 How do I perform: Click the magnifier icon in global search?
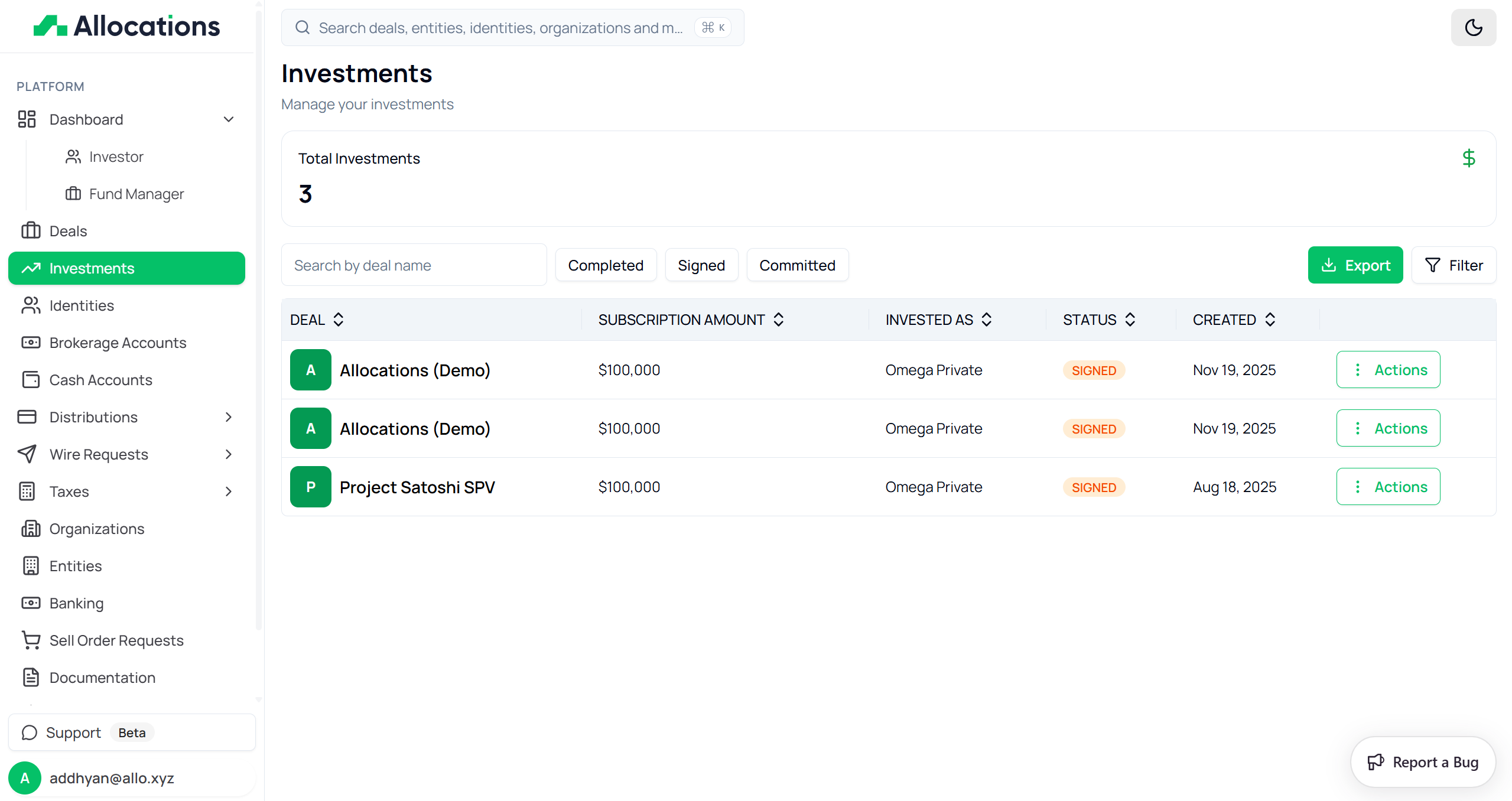coord(303,28)
